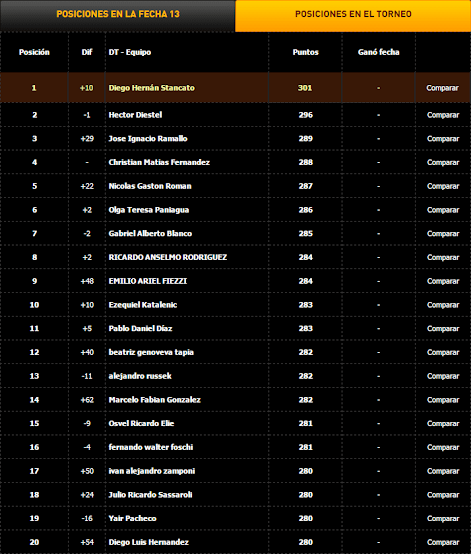
Task: Click the Puntos column header
Action: 306,52
